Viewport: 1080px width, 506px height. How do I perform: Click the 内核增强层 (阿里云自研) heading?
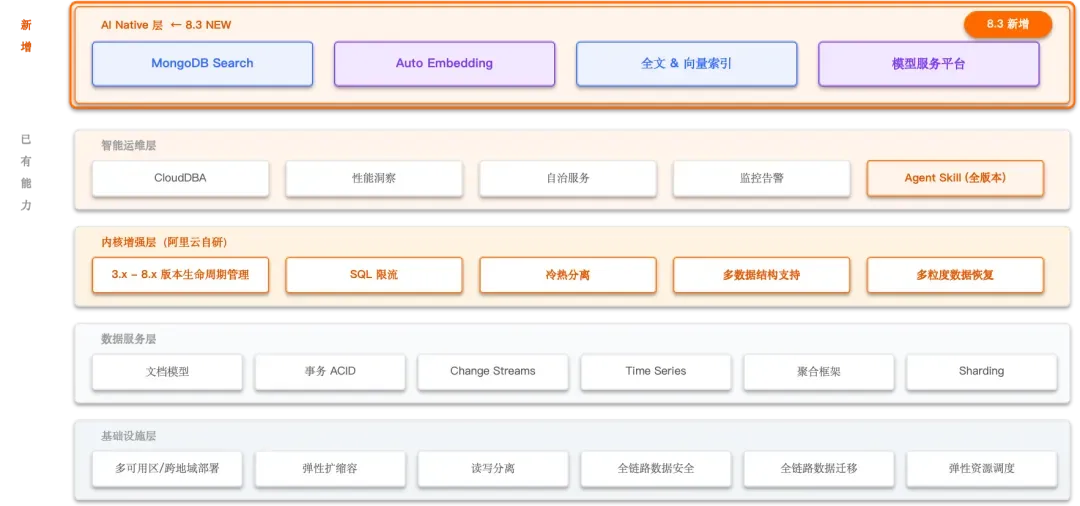click(x=164, y=242)
